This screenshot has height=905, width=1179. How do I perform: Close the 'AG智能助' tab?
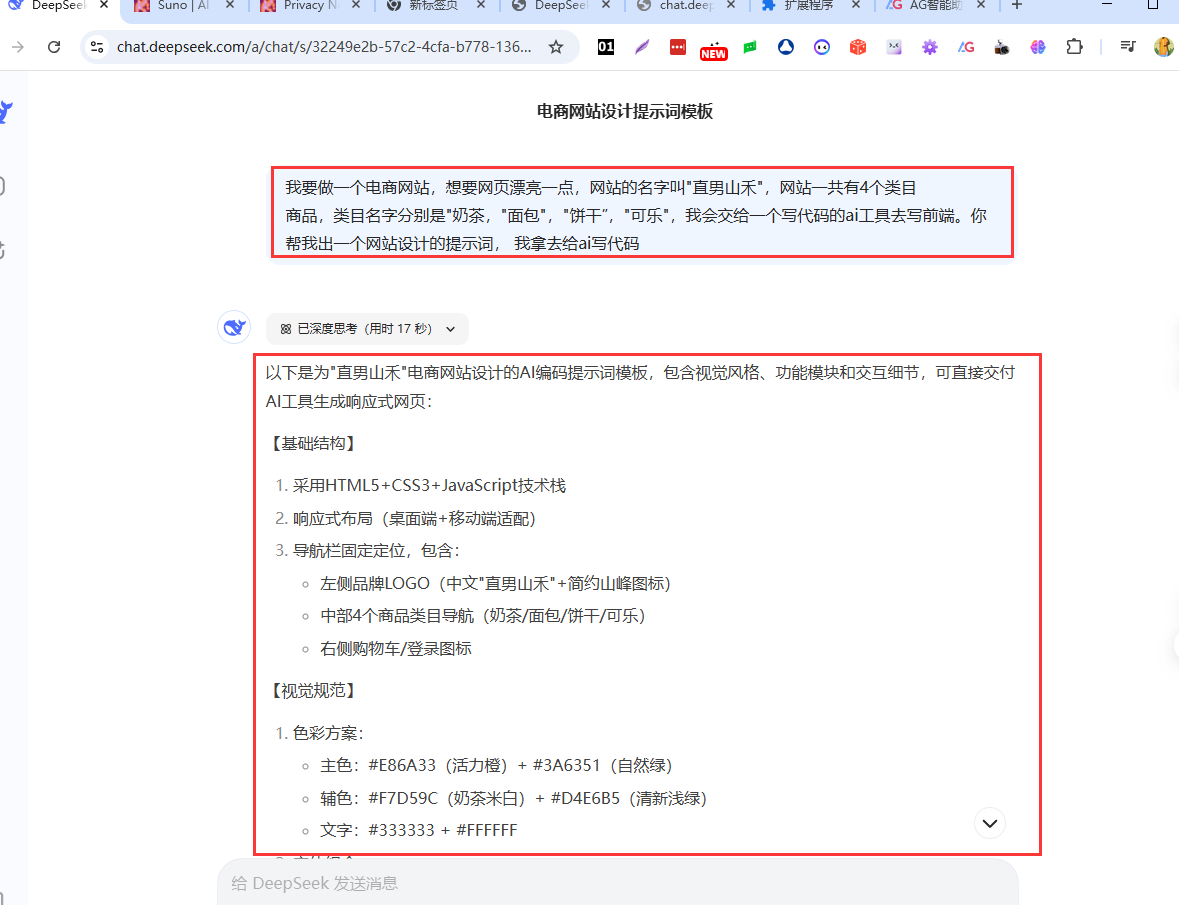(x=980, y=5)
